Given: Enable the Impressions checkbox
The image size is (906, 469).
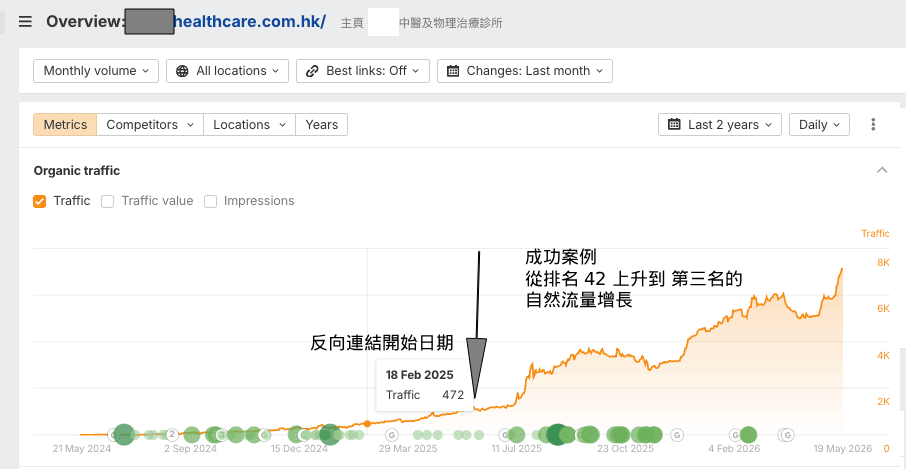Looking at the screenshot, I should (210, 202).
